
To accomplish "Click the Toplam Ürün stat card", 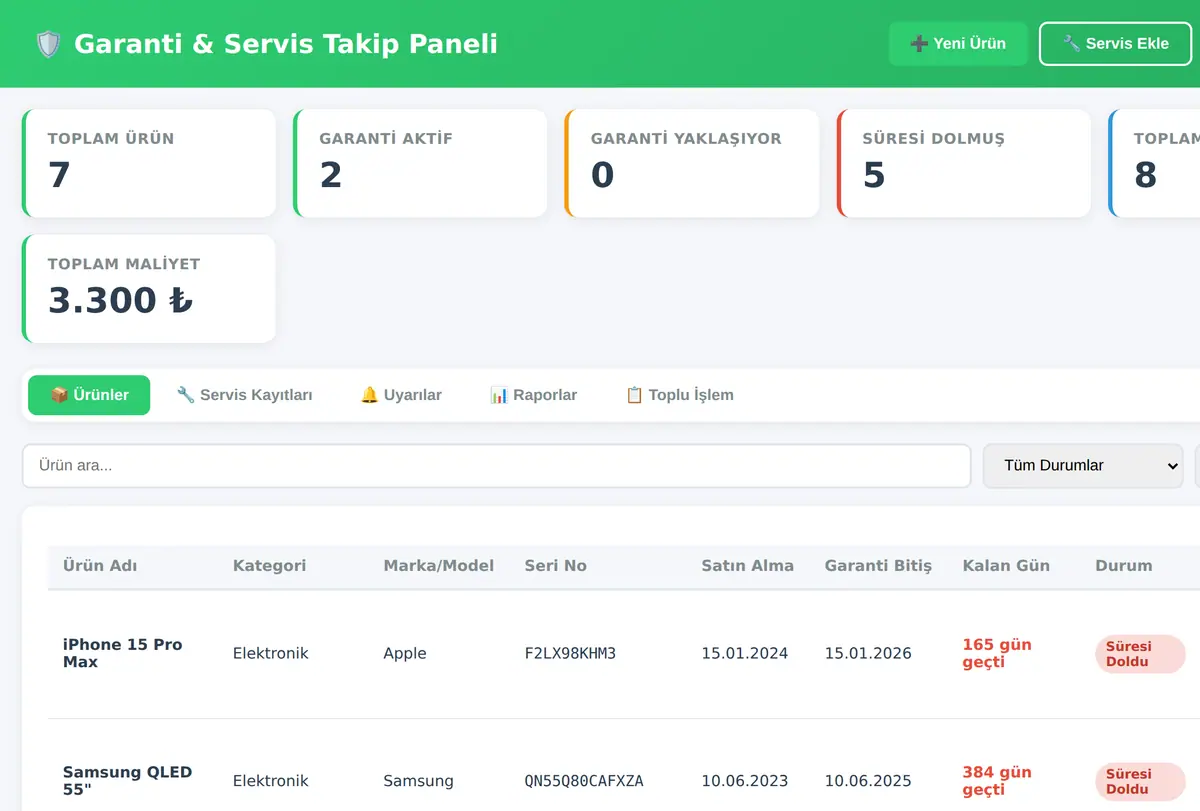I will click(x=149, y=163).
